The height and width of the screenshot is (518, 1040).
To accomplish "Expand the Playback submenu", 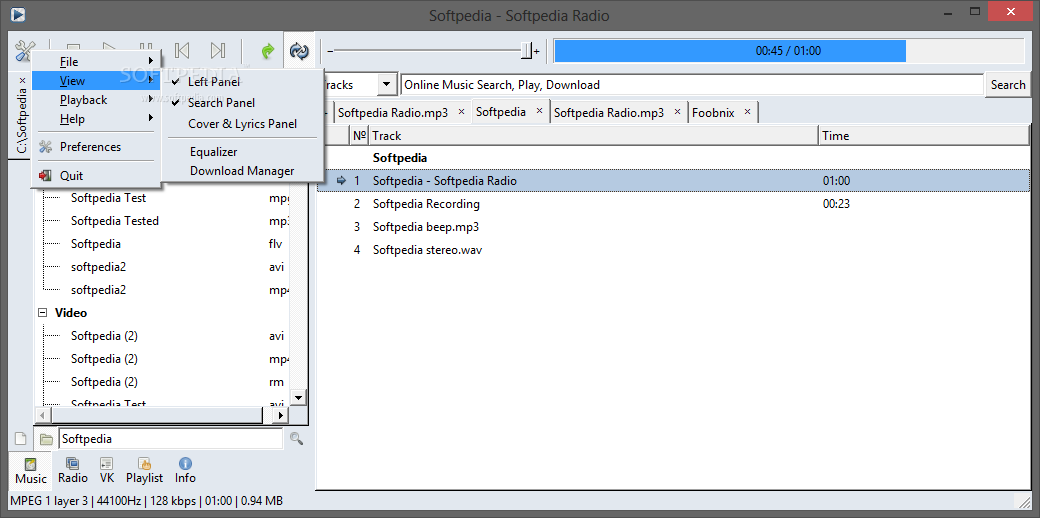I will click(96, 100).
